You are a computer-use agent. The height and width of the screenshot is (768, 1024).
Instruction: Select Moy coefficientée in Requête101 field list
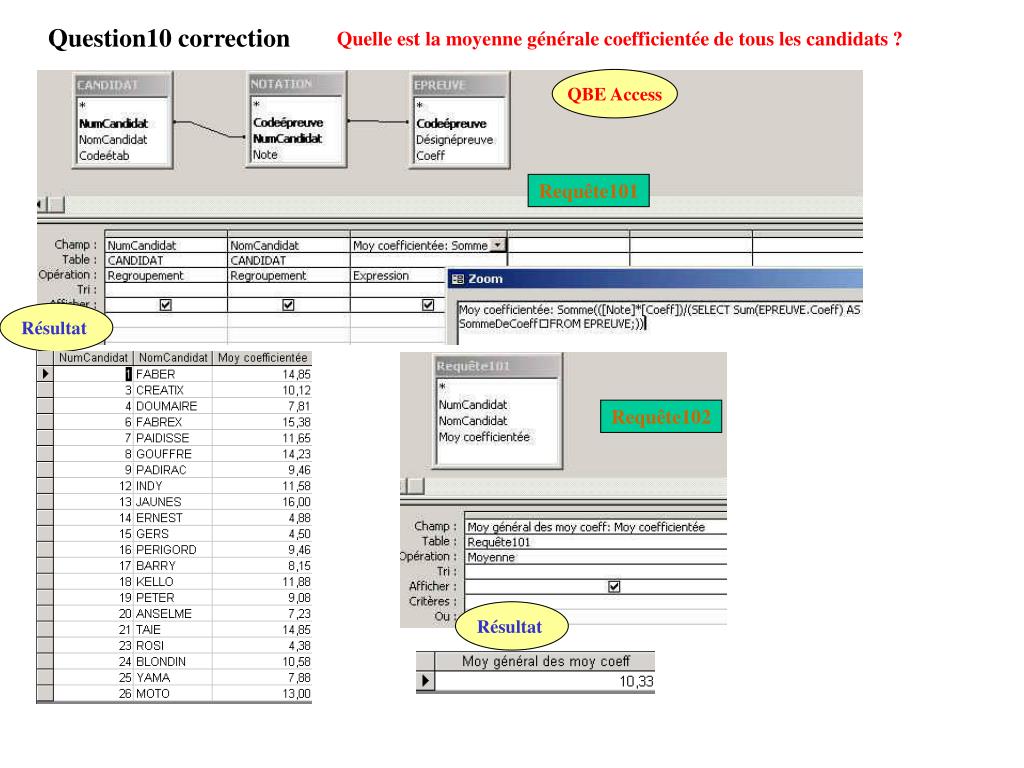tap(485, 437)
